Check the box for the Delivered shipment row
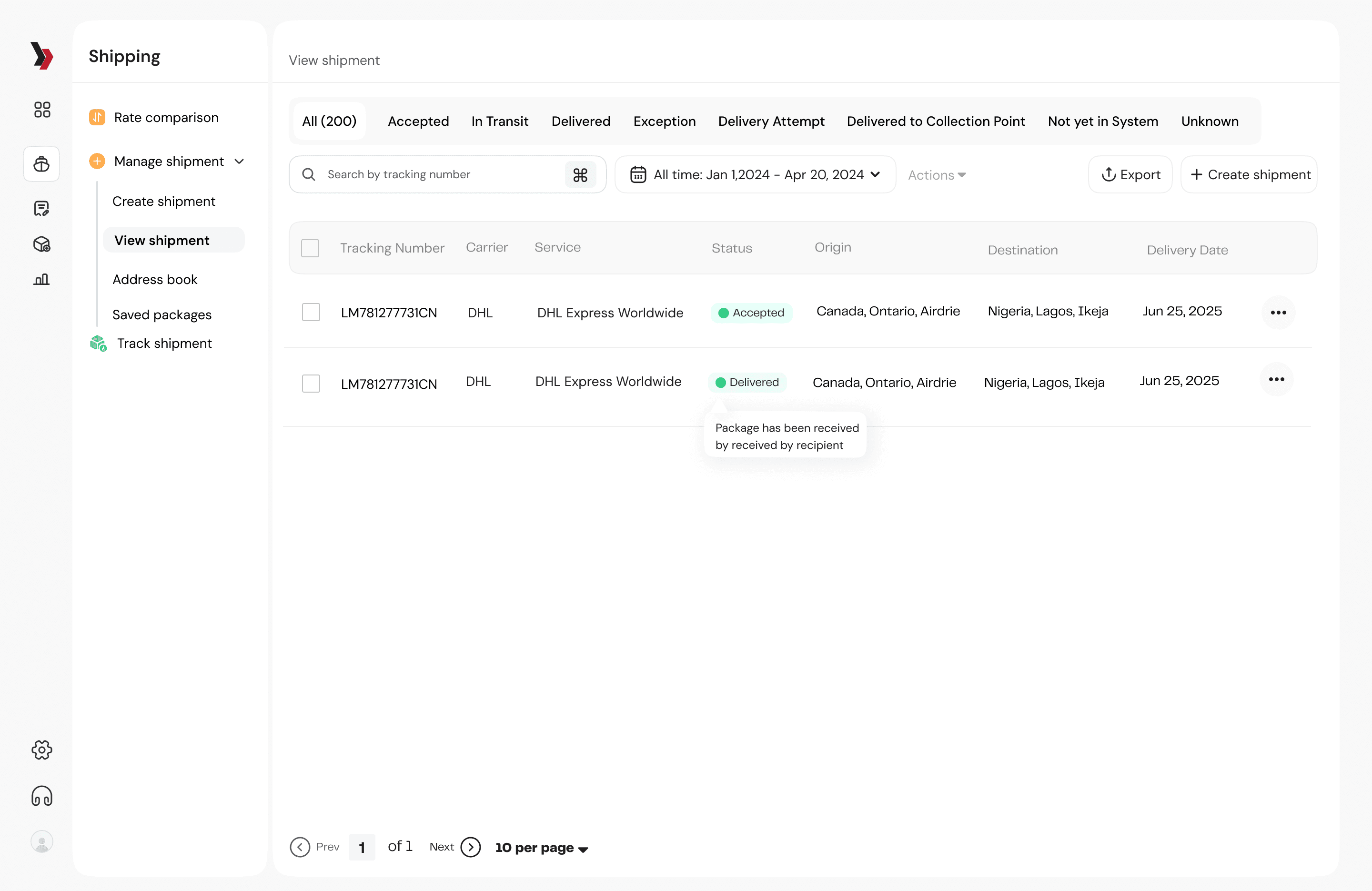The image size is (1372, 891). tap(311, 384)
